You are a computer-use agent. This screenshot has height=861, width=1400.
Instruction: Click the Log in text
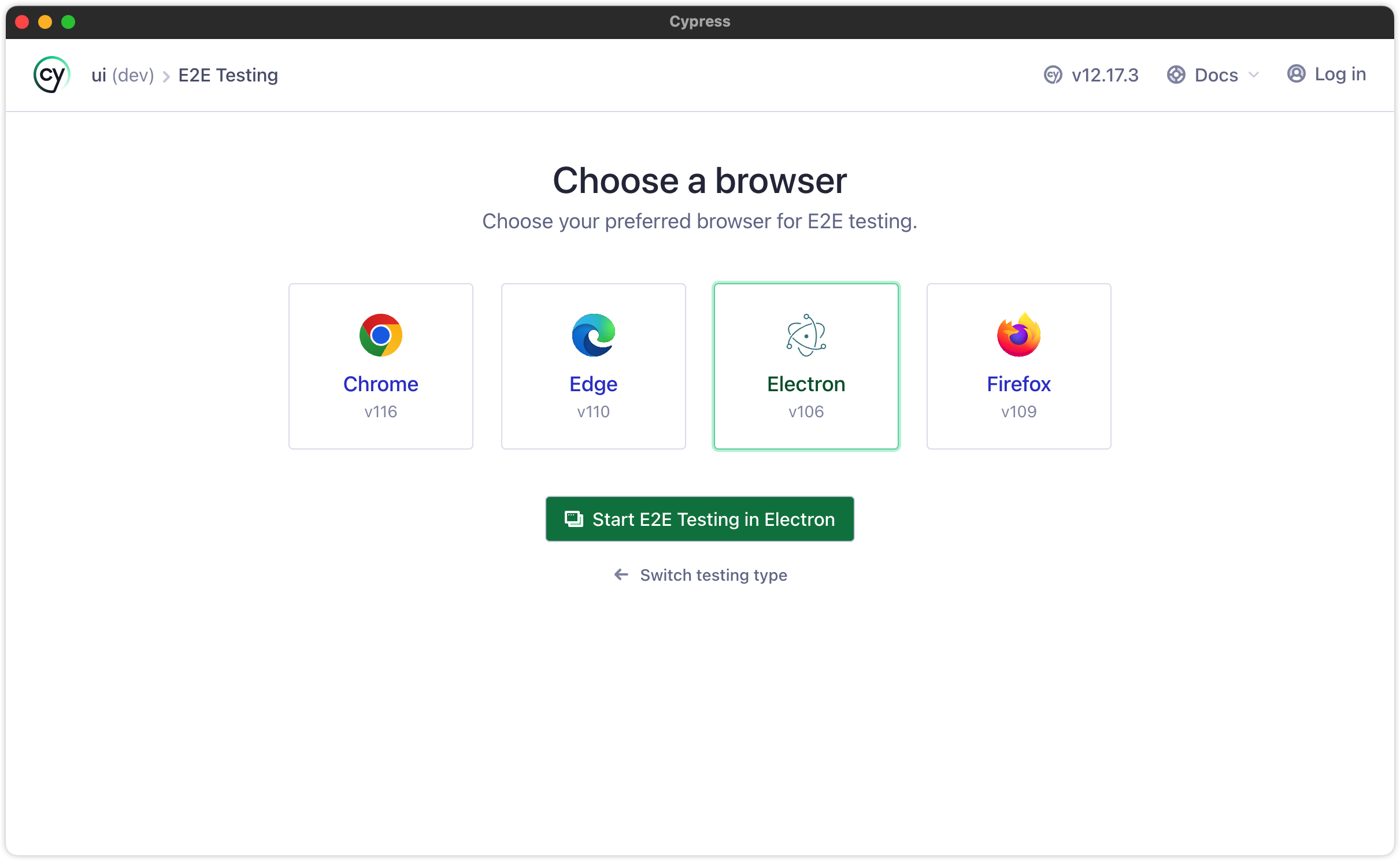1340,74
